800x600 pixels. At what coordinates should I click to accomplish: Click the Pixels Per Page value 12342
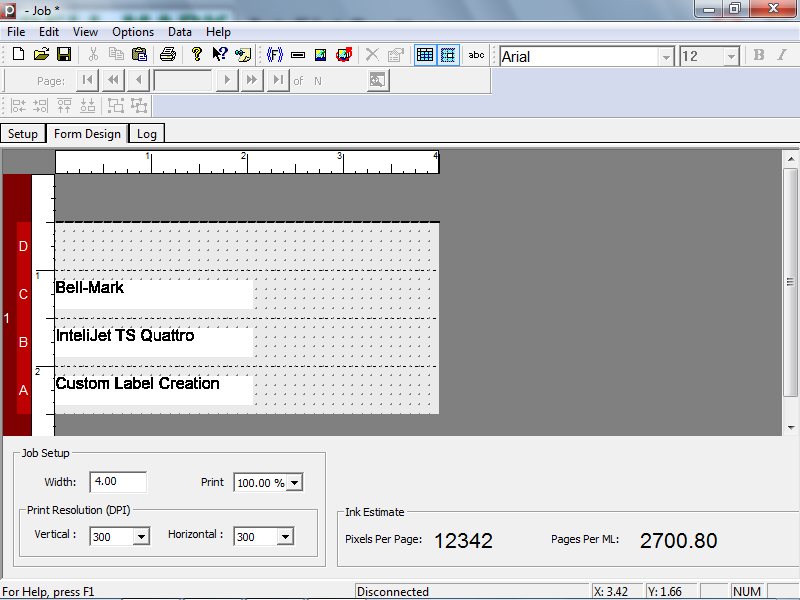coord(463,541)
